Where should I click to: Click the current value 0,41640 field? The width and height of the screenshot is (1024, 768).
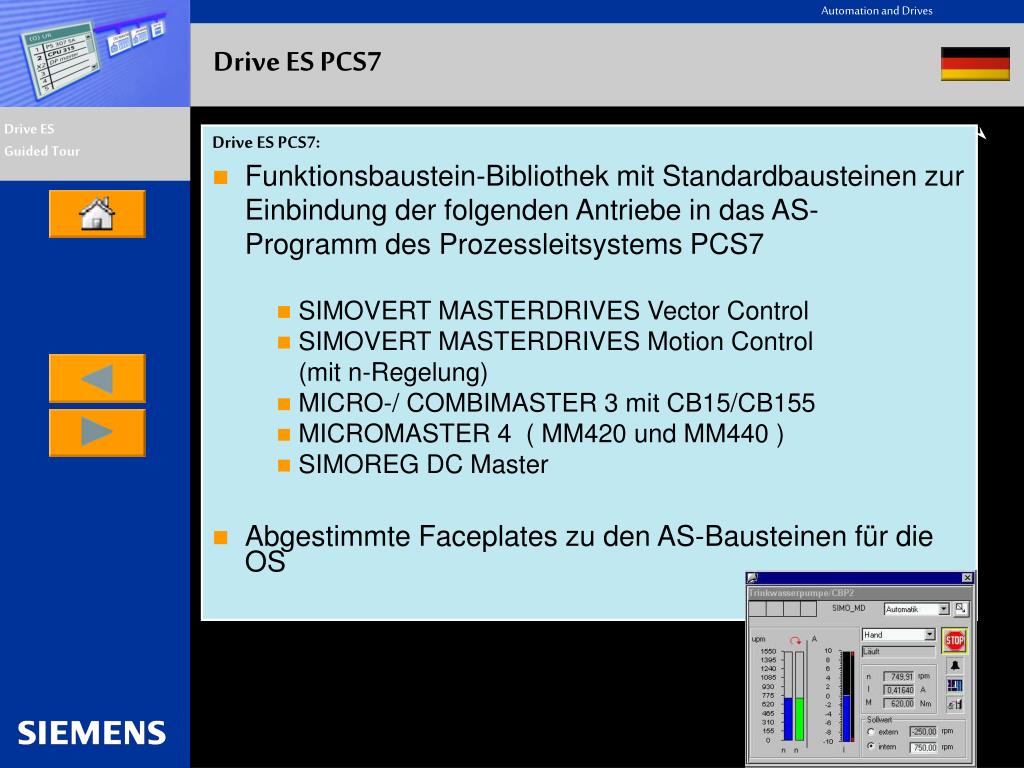tap(899, 690)
